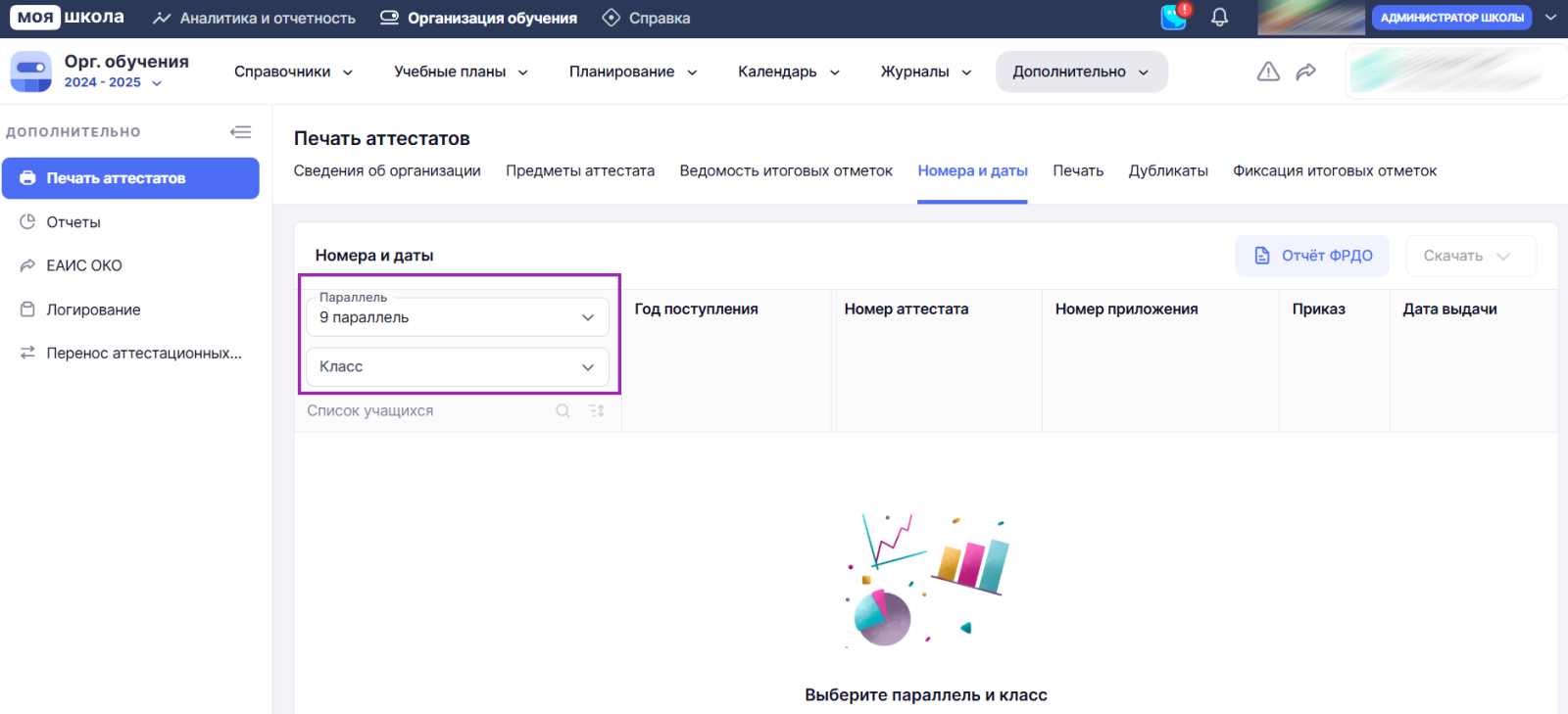Click the warning triangle icon

(x=1268, y=71)
